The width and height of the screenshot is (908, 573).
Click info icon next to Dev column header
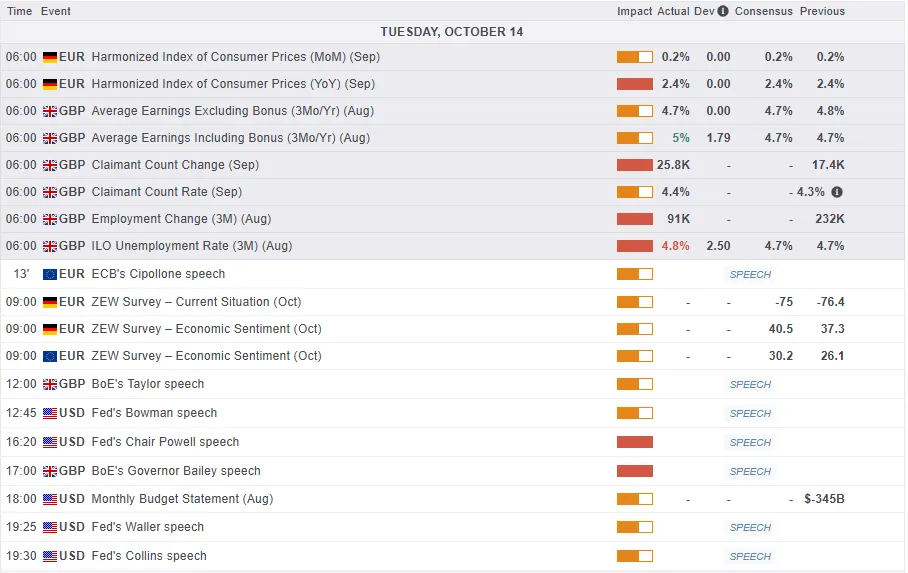(723, 12)
